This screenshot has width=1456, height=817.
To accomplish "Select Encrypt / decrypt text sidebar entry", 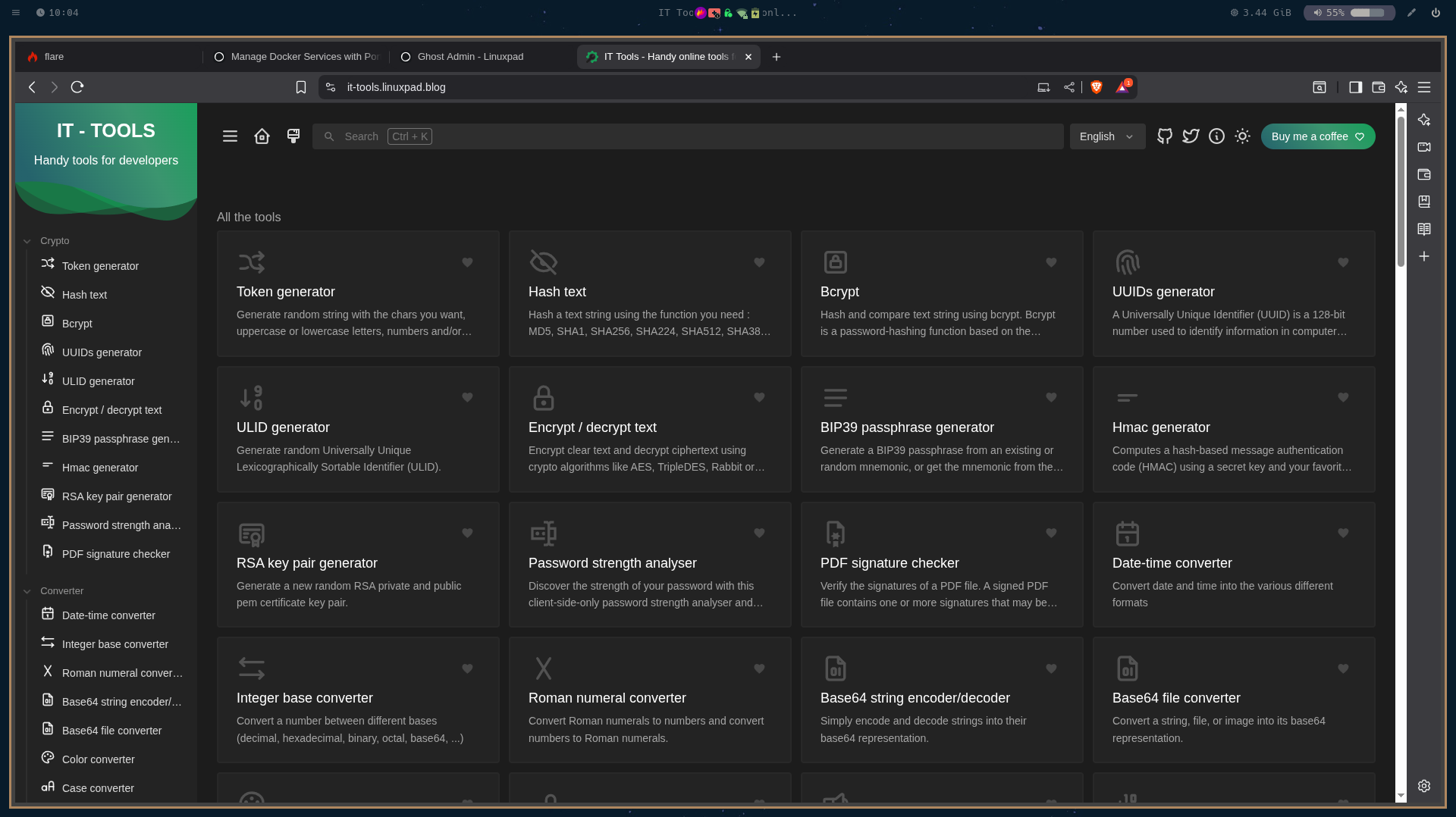I will coord(111,410).
